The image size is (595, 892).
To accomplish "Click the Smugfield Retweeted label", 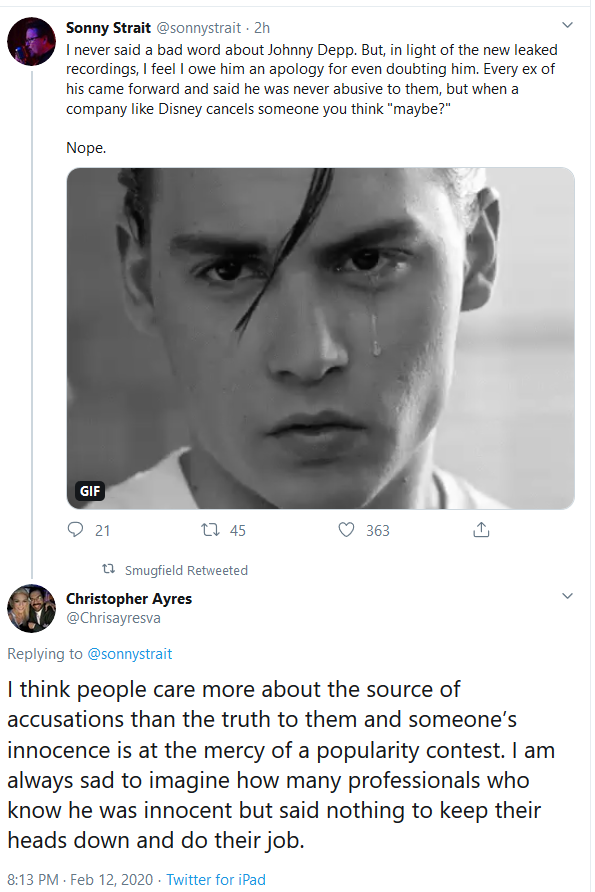I will (186, 570).
